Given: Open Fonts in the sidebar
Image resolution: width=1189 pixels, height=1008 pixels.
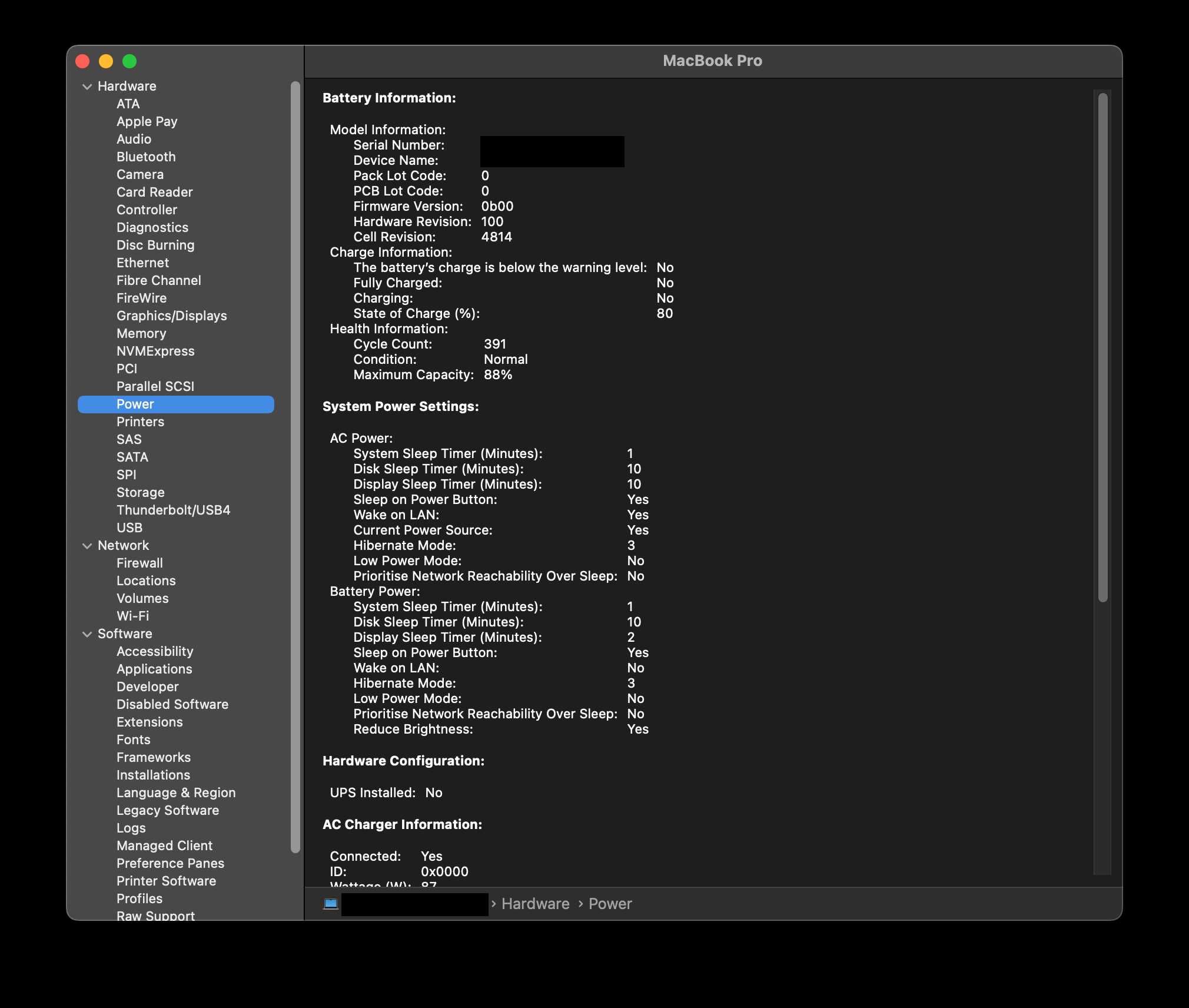Looking at the screenshot, I should (134, 740).
